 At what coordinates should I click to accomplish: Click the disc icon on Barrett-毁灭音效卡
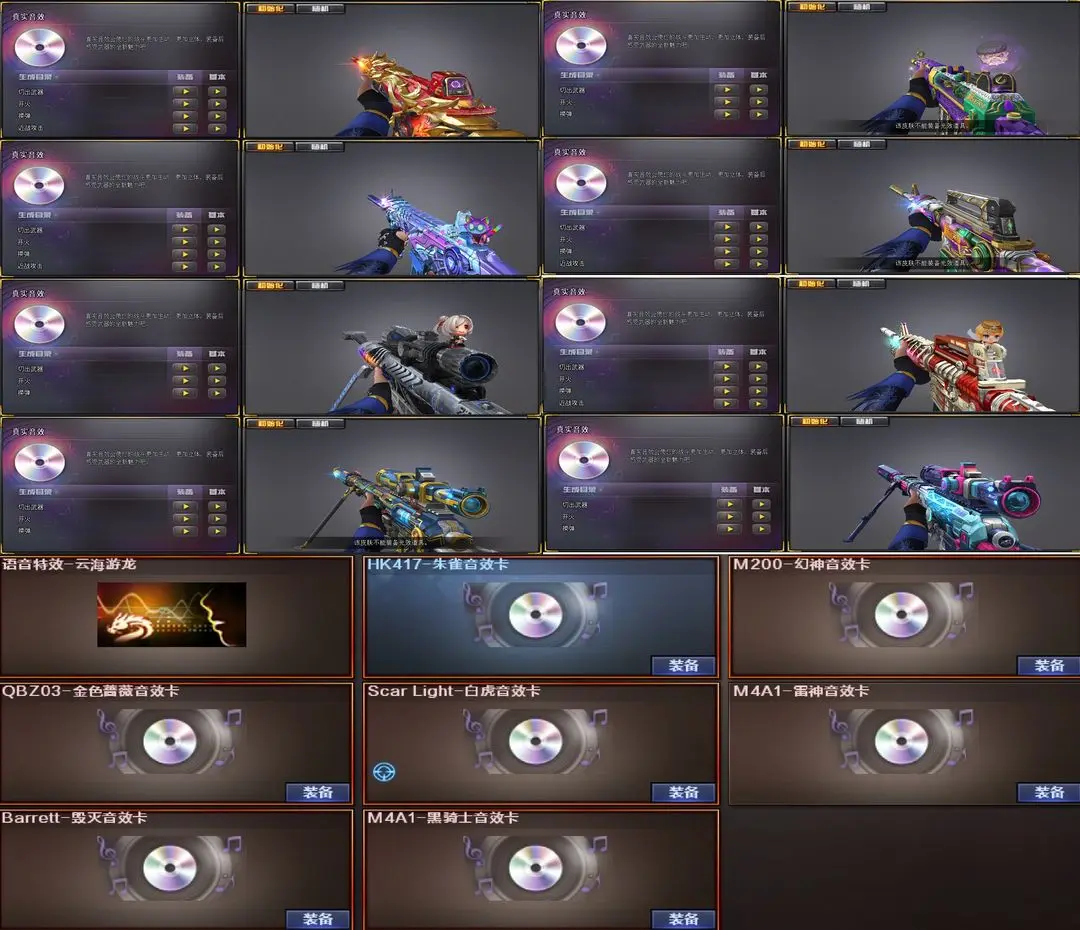[x=169, y=868]
